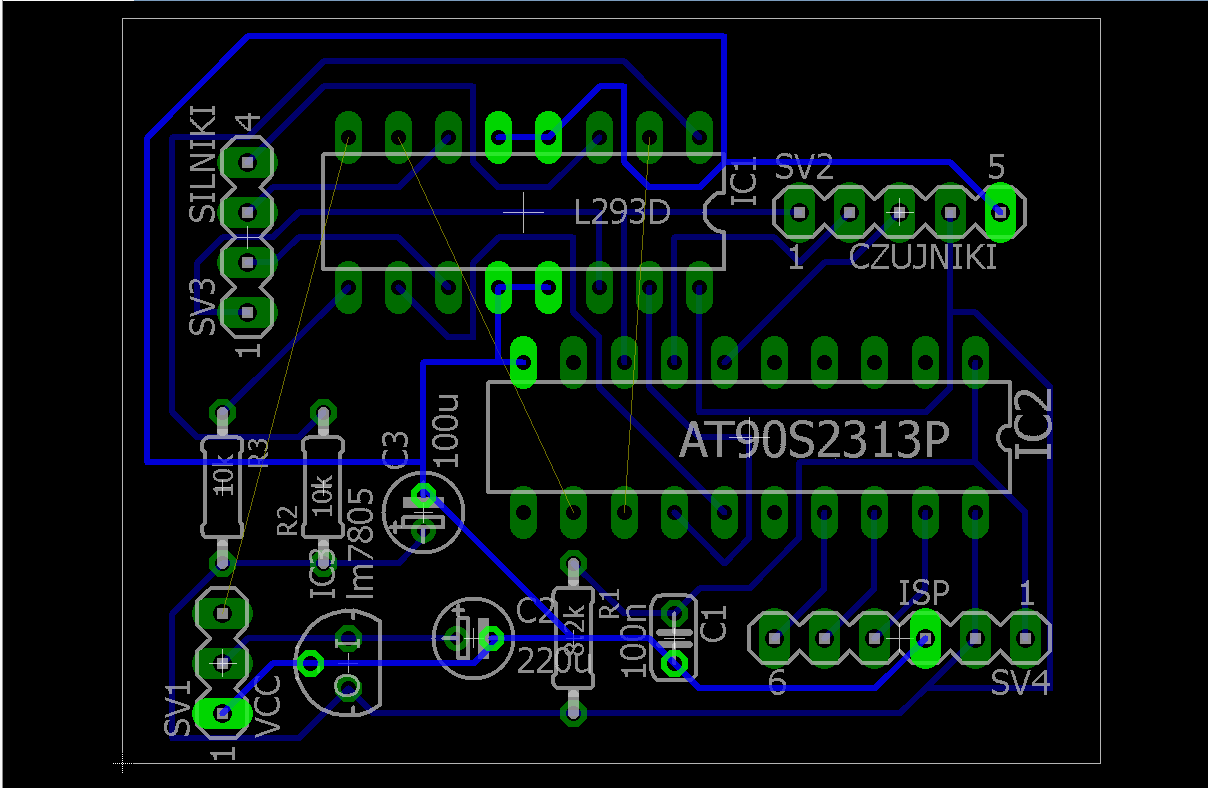Click the VCC label text
Screen dimensions: 1208x788
tap(268, 708)
